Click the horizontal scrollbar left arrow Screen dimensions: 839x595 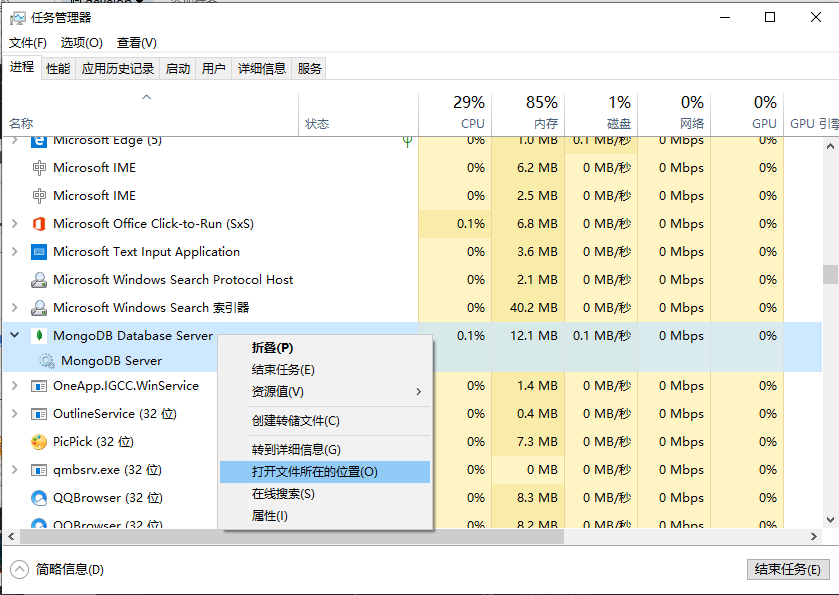[x=11, y=536]
